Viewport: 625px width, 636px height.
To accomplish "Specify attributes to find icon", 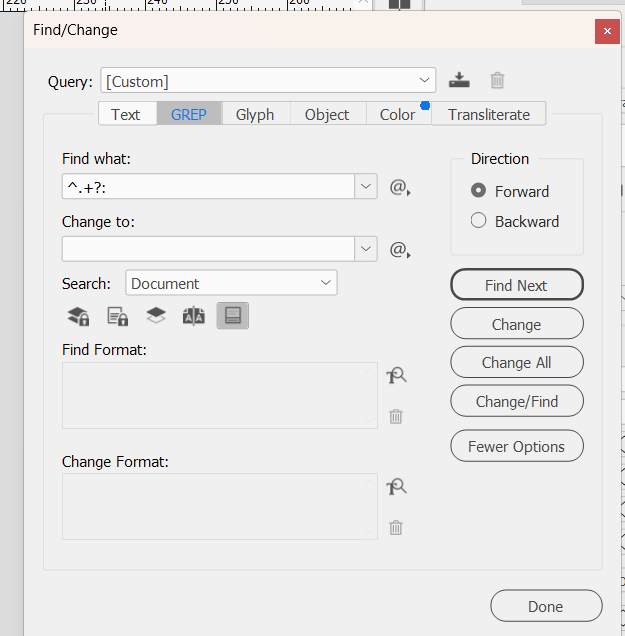I will click(397, 376).
